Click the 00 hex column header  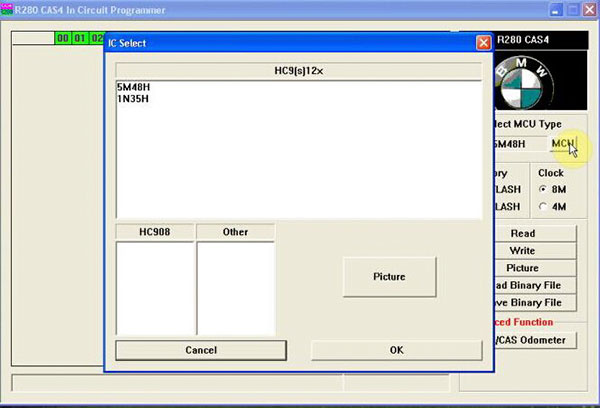tap(63, 38)
